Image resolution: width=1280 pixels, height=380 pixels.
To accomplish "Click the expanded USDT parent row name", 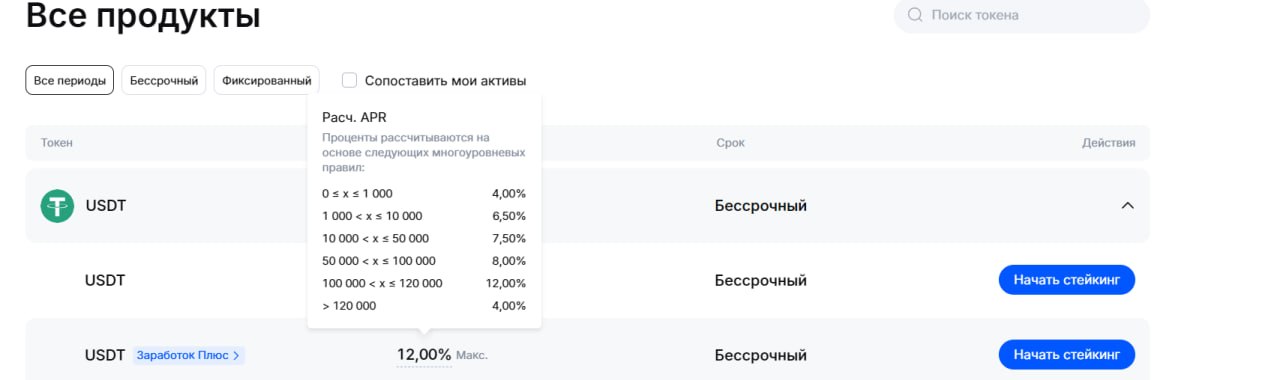I will (x=106, y=206).
